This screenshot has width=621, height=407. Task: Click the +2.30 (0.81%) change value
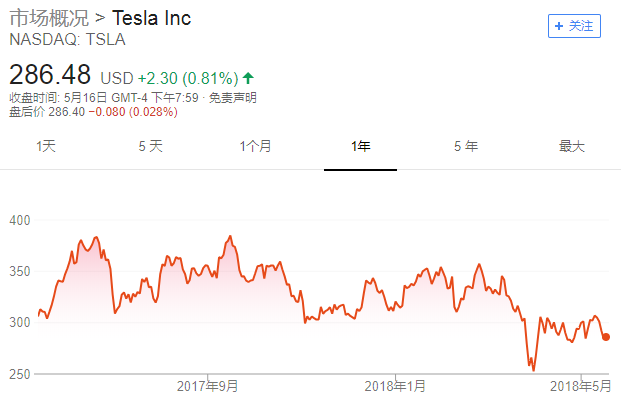point(188,77)
